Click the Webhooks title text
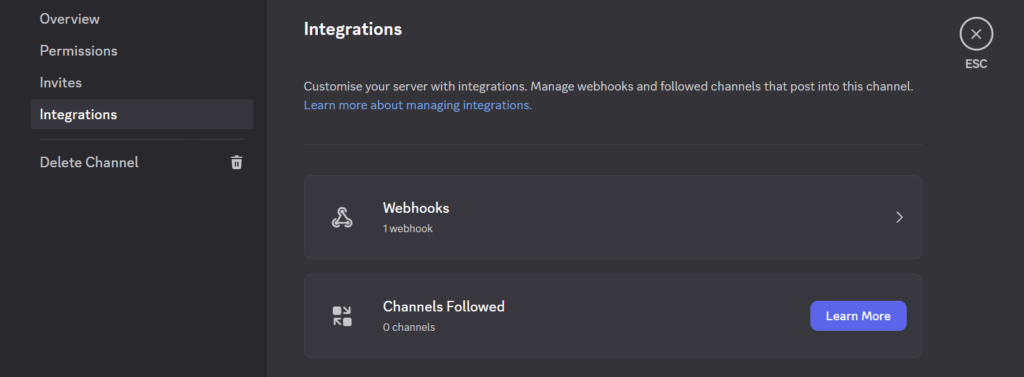 [416, 208]
